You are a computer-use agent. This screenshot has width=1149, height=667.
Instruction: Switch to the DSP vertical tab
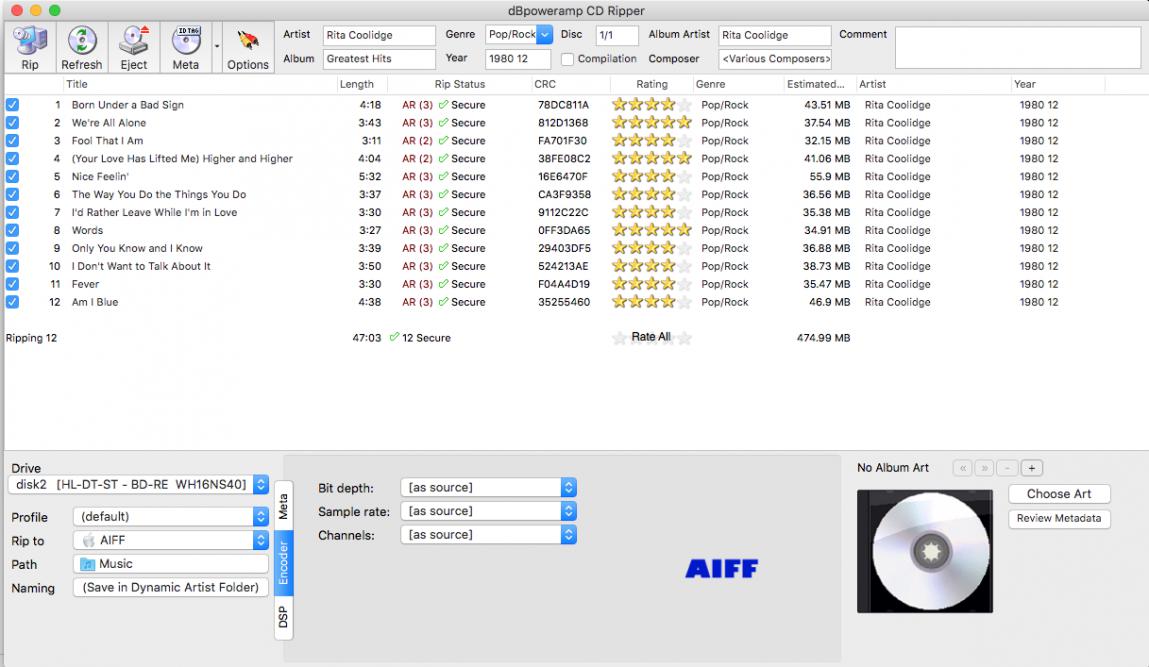(283, 616)
